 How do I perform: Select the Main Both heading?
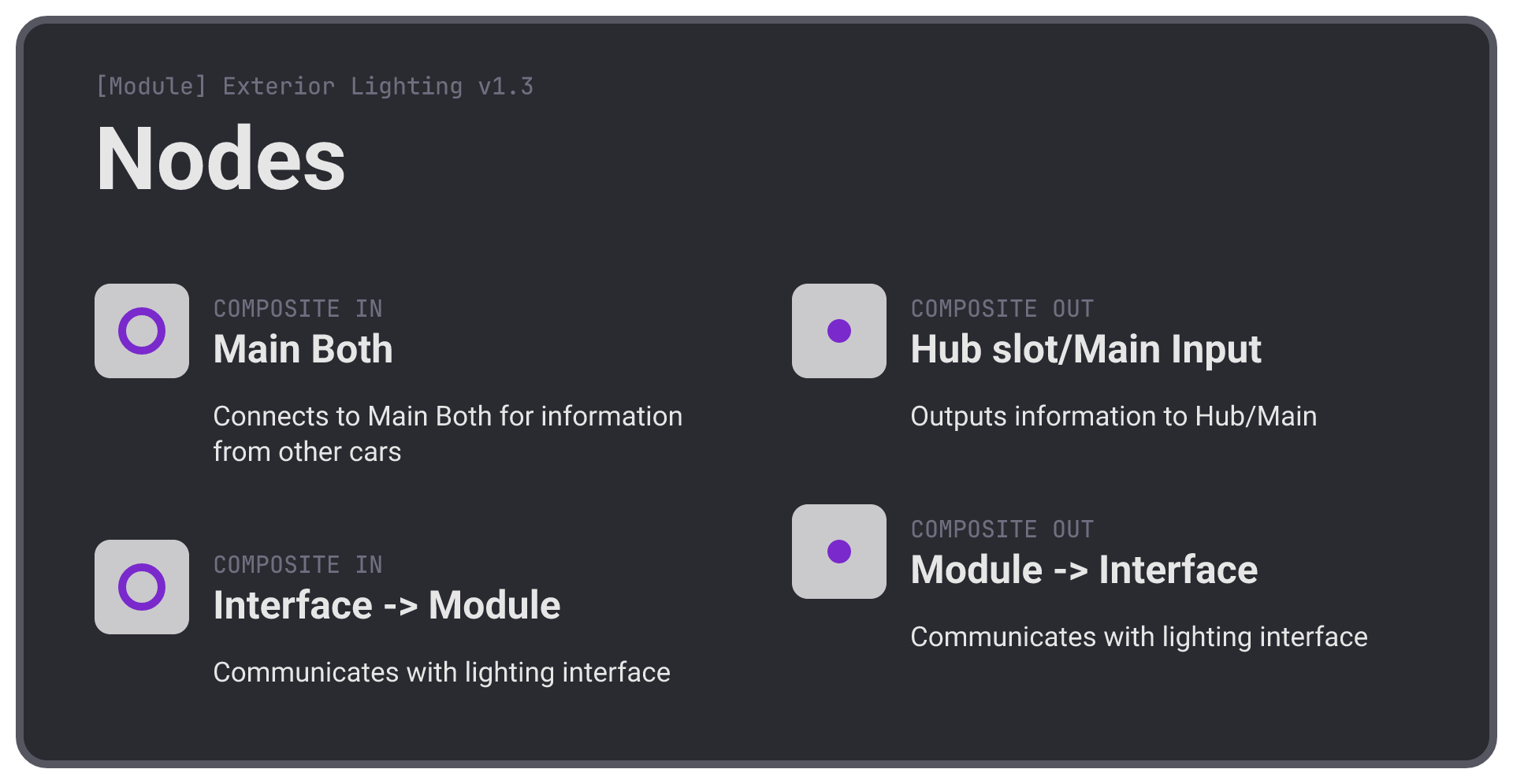click(x=303, y=349)
